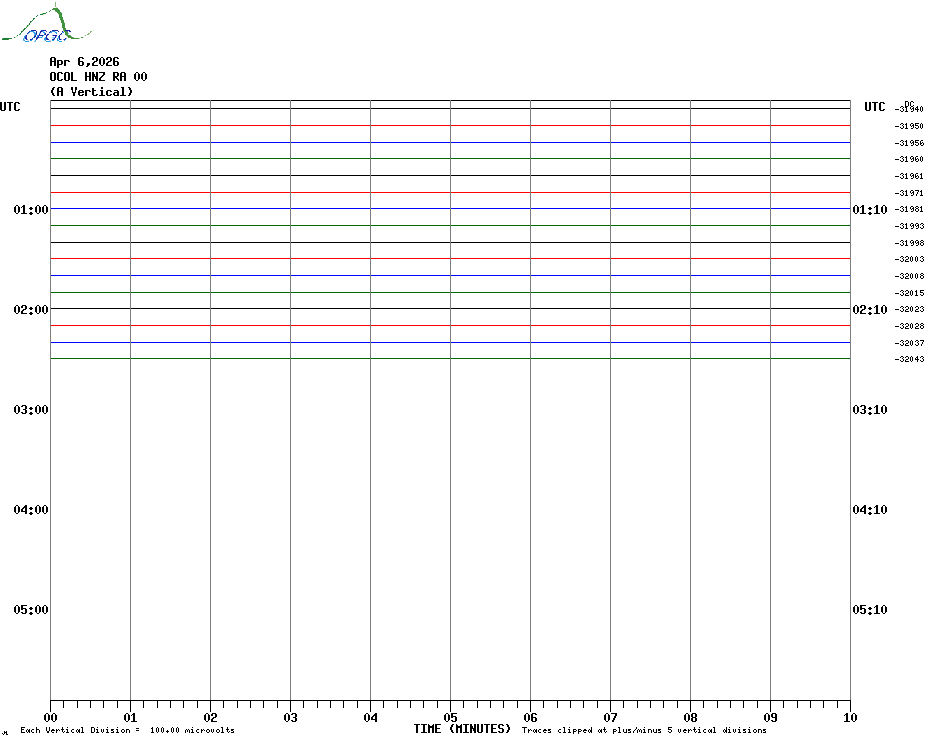930x744 pixels.
Task: Select the DC offset value -32043
Action: click(x=910, y=360)
